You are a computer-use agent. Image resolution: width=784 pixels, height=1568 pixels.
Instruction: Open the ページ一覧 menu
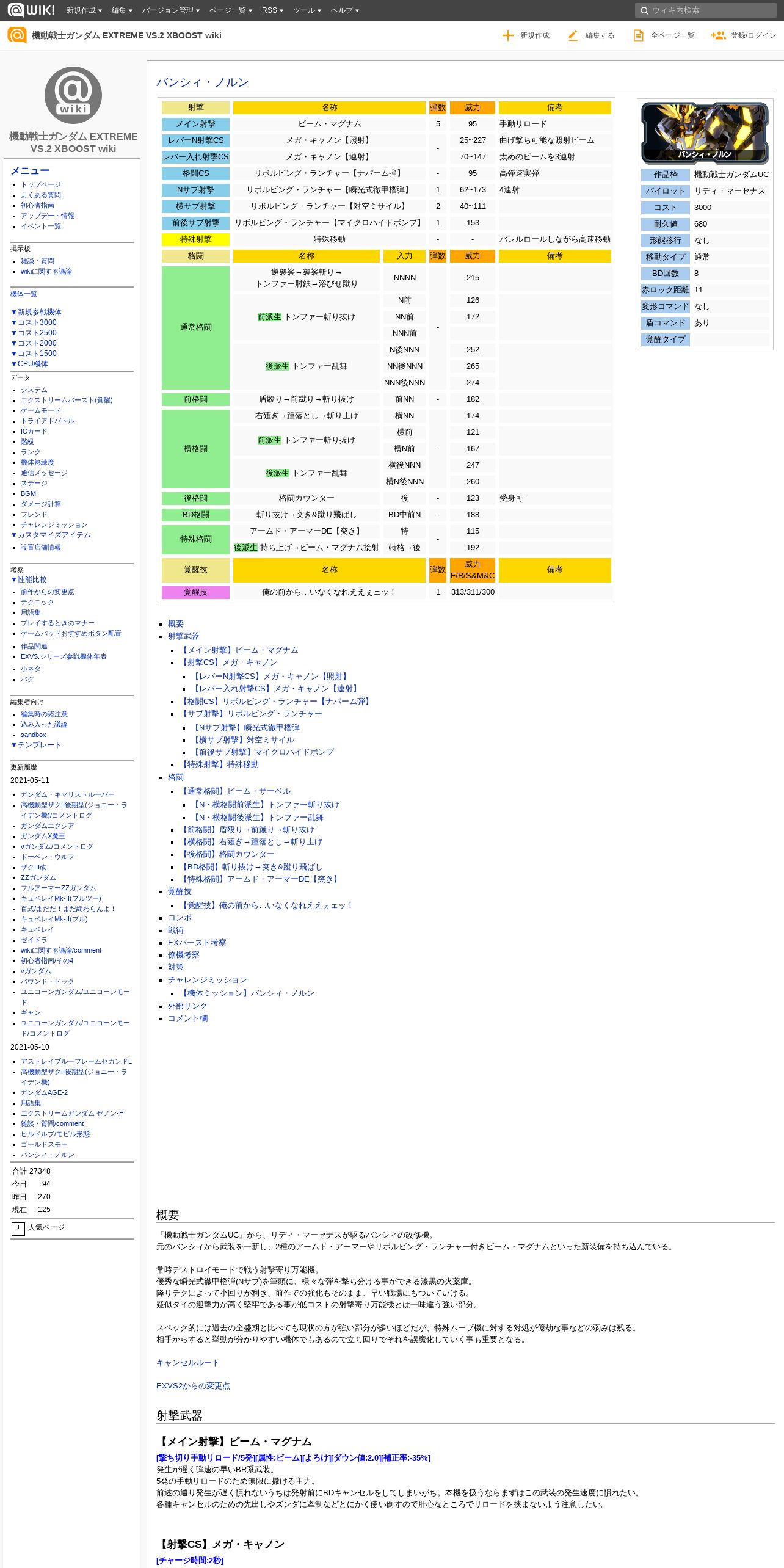[231, 10]
